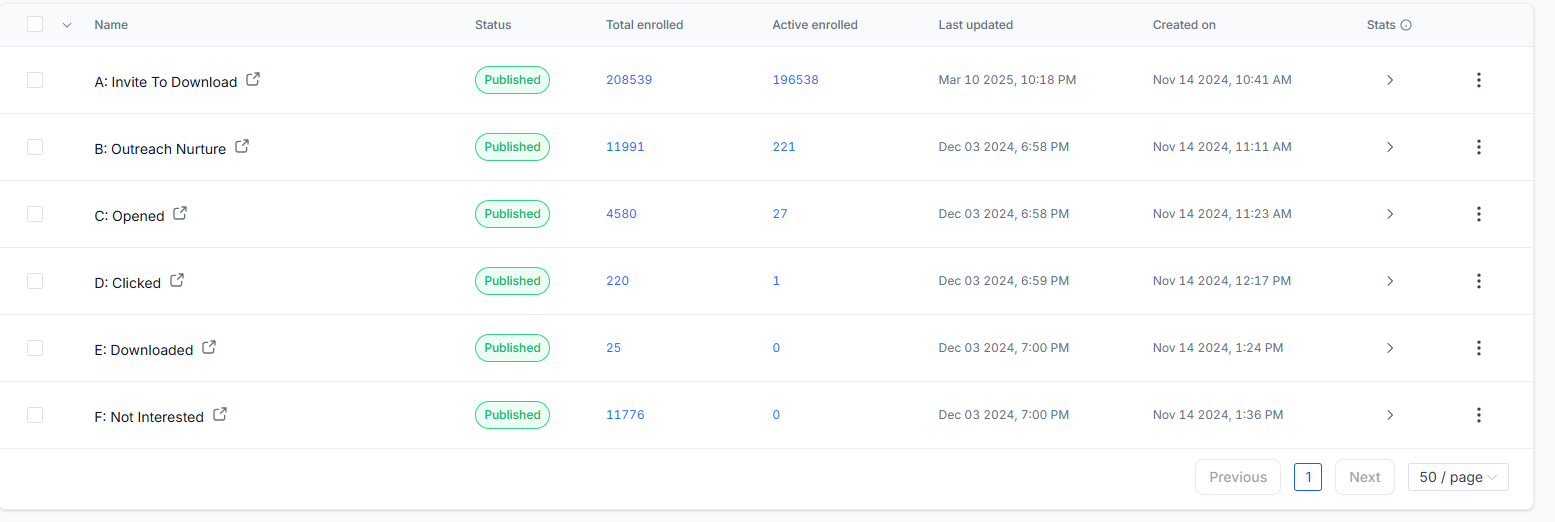Open the bulk selection dropdown chevron in header
Screen dimensions: 1555x522
click(67, 25)
